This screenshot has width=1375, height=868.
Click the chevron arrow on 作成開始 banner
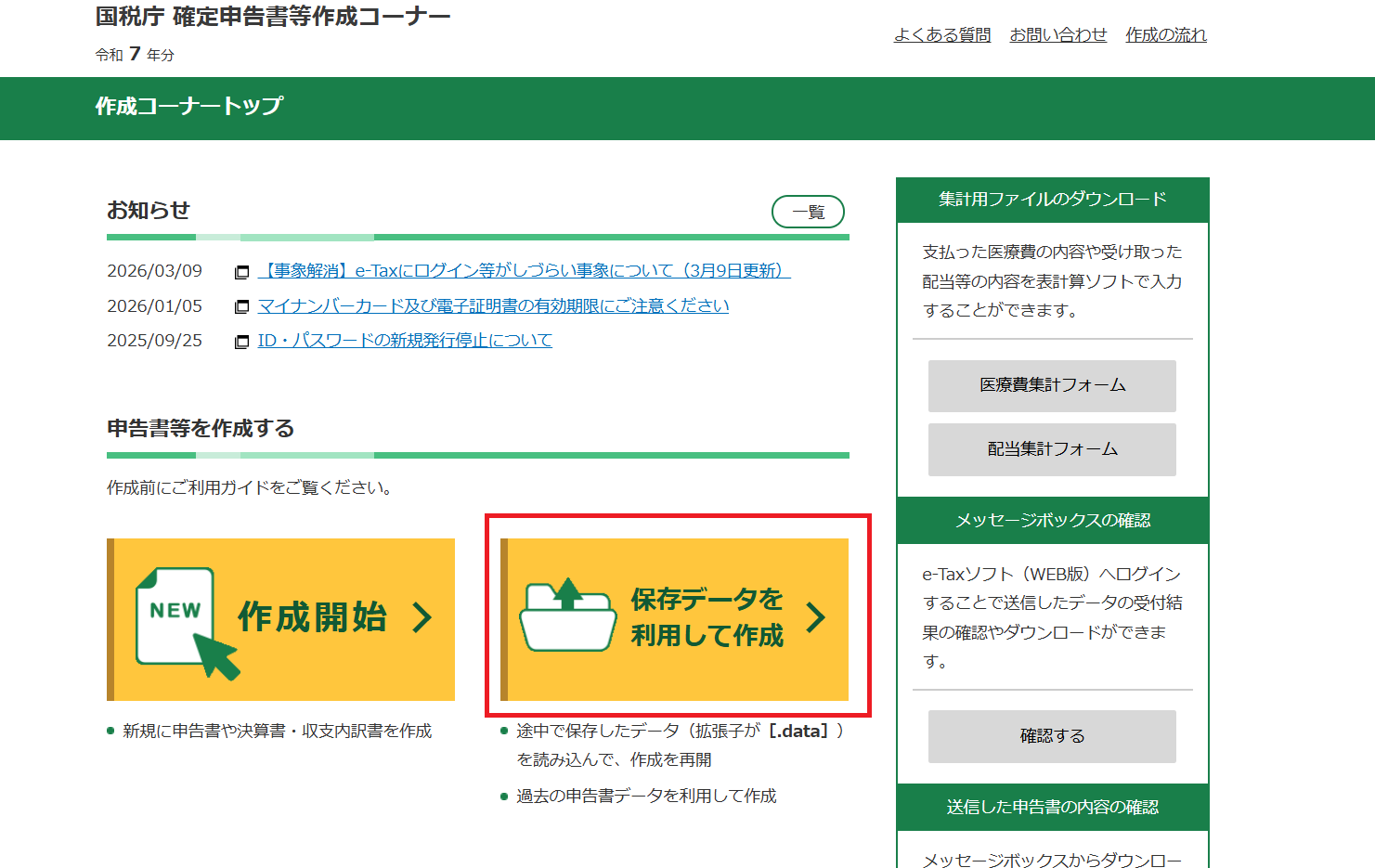(x=422, y=617)
